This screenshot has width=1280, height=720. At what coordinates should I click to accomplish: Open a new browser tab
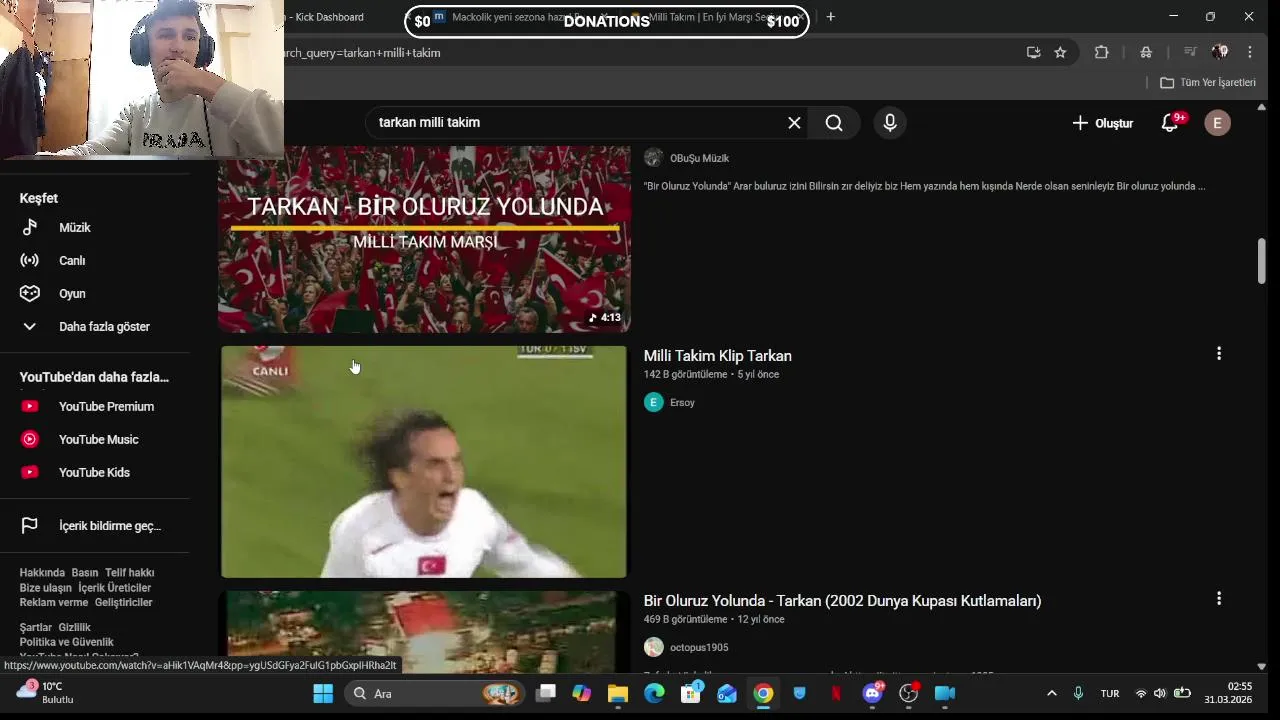(830, 17)
